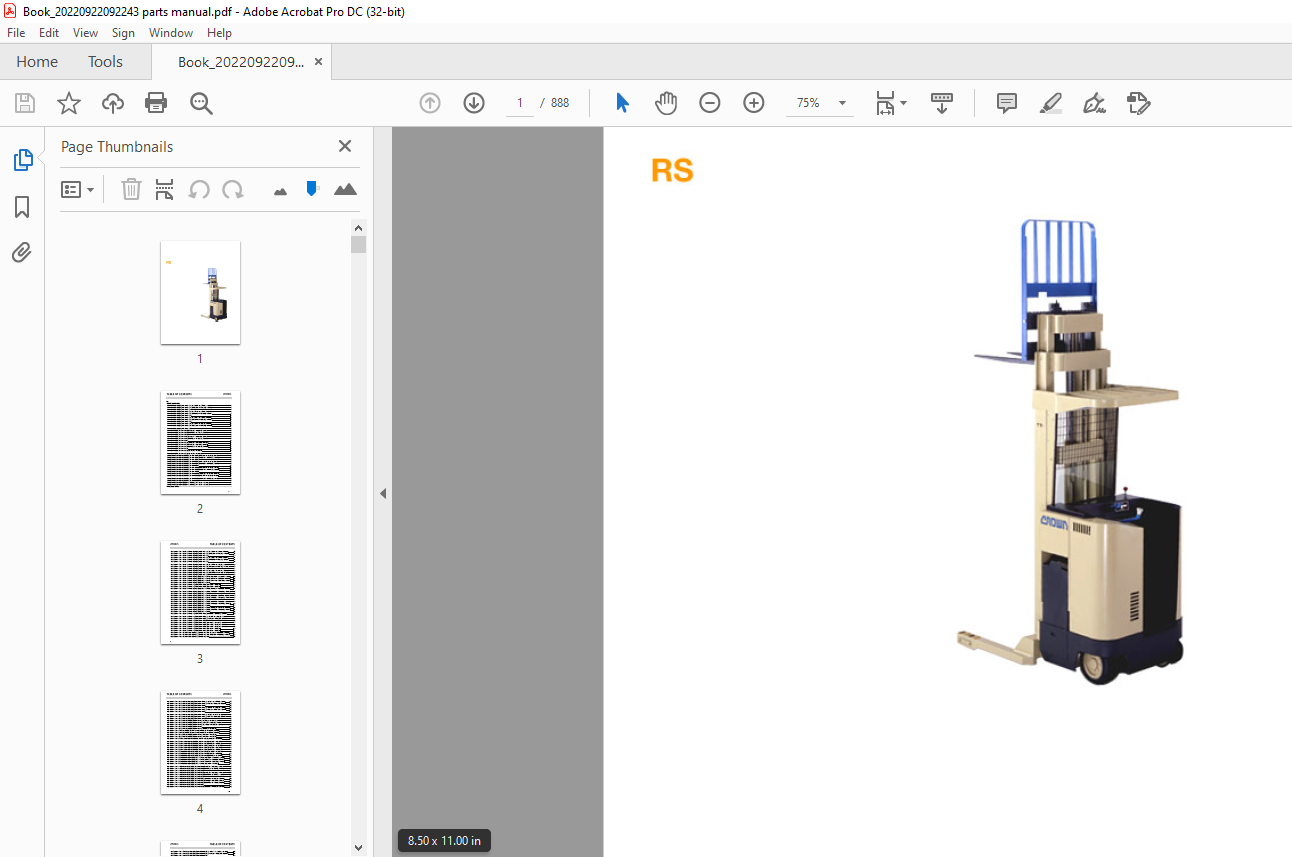Select page 2 thumbnail
This screenshot has width=1292, height=857.
[200, 442]
